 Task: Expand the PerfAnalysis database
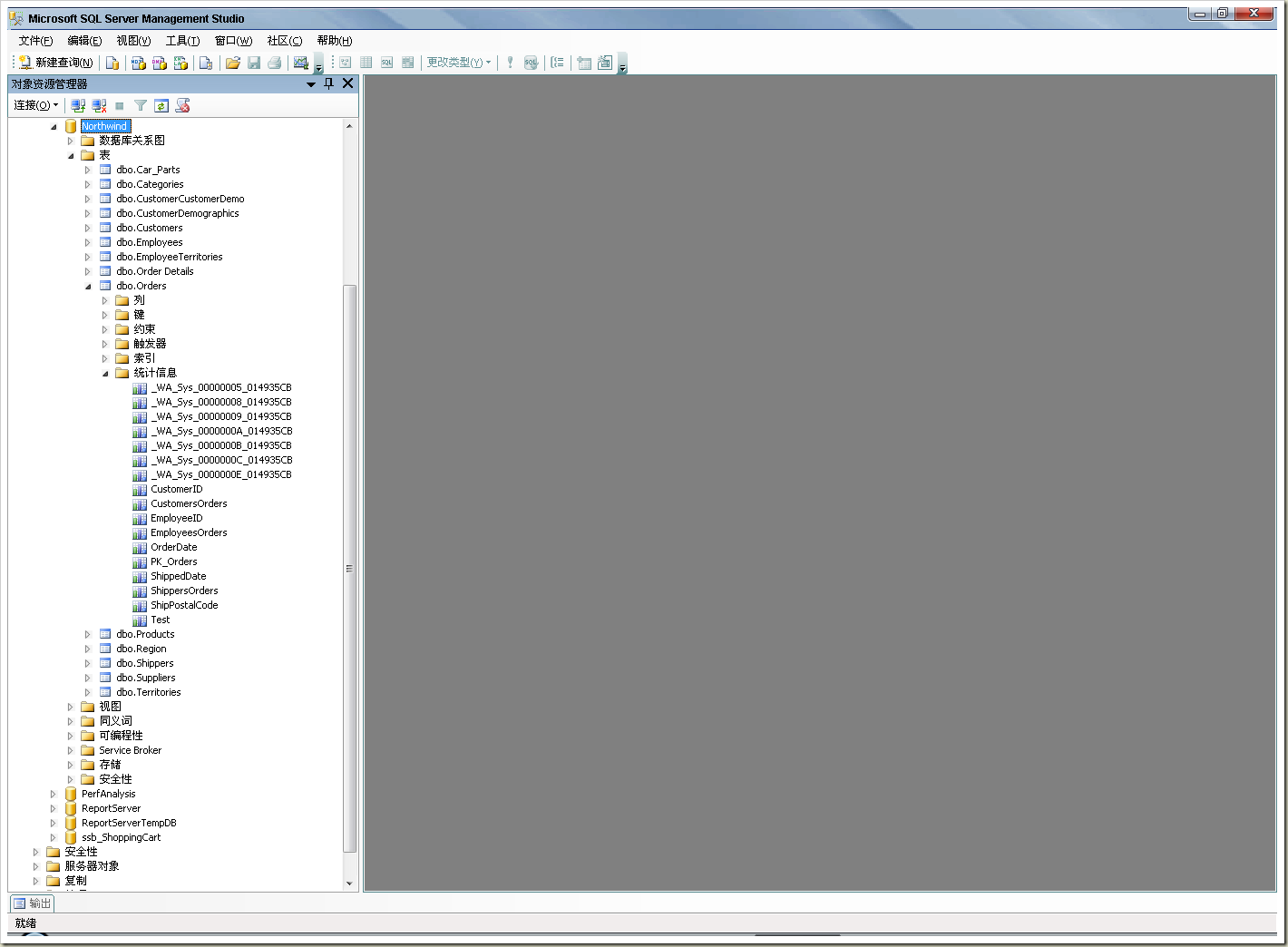pos(54,794)
